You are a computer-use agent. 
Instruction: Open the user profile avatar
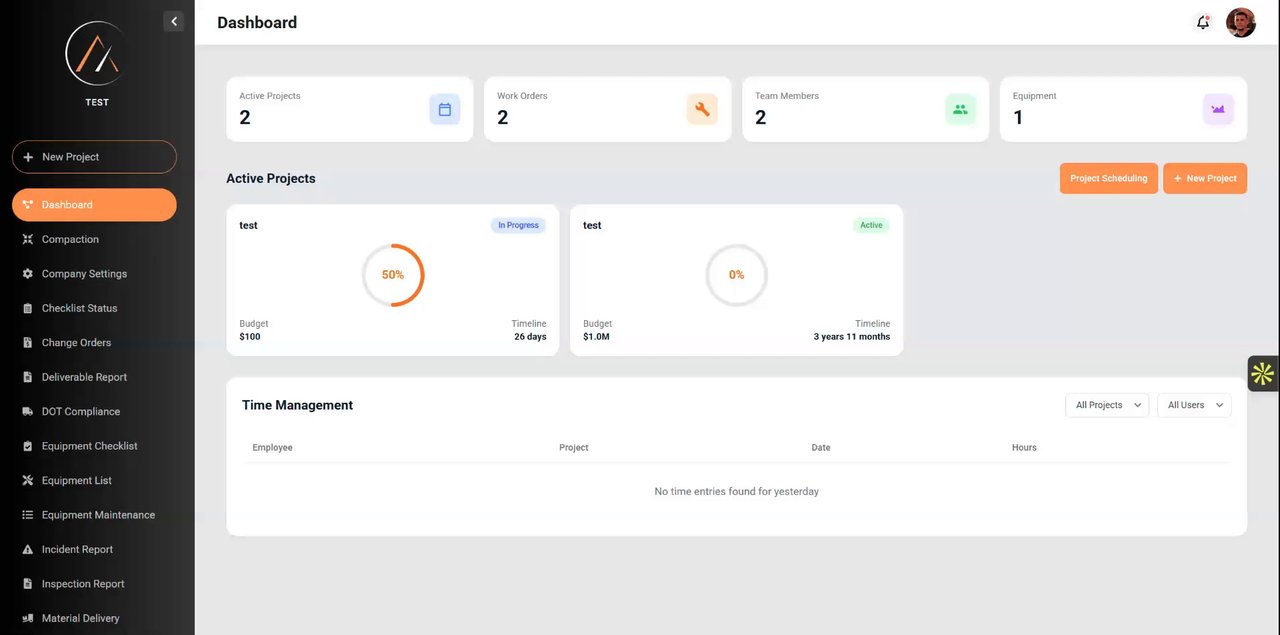pos(1241,22)
